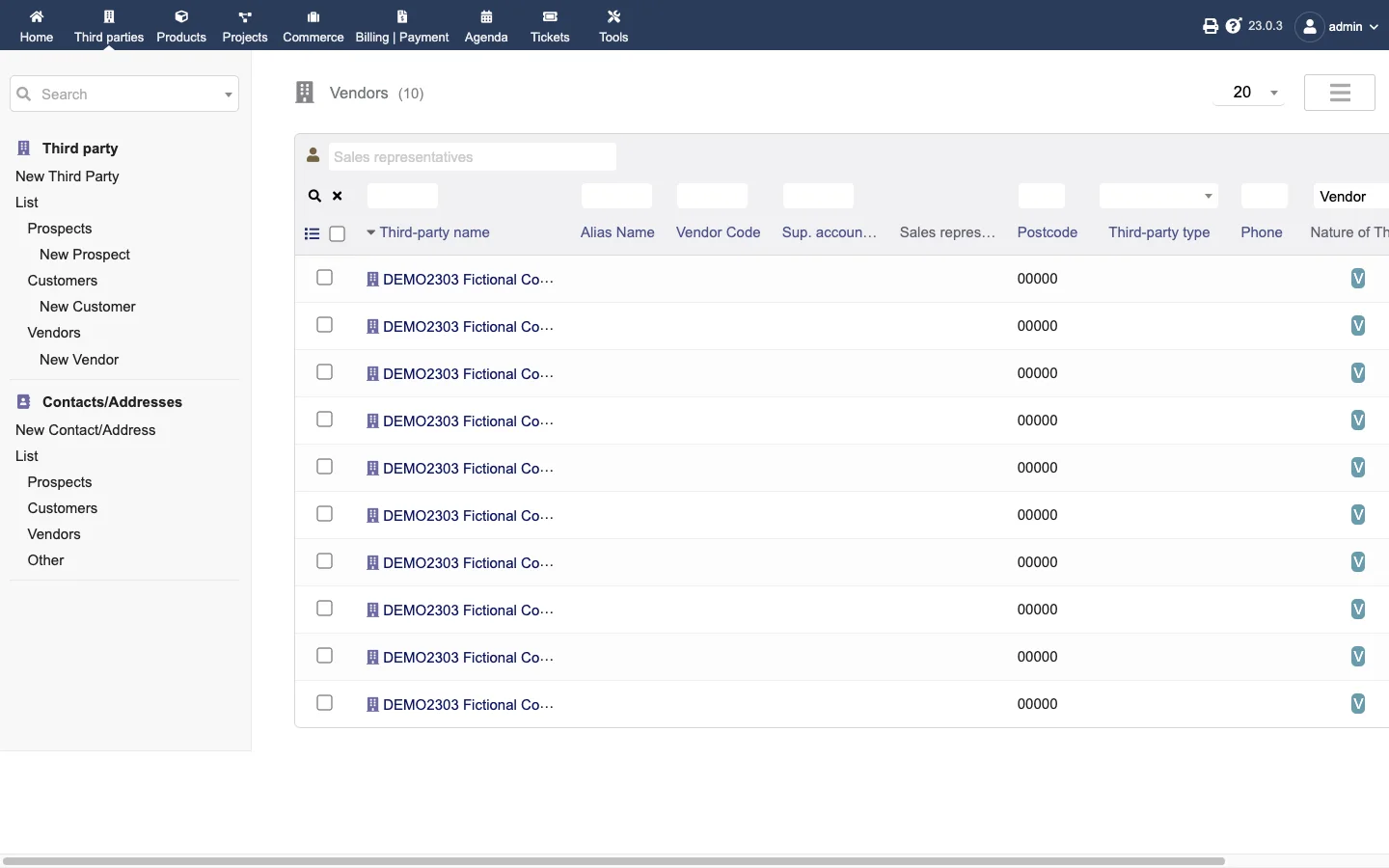The image size is (1389, 868).
Task: Click the print icon in top bar
Action: point(1211,26)
